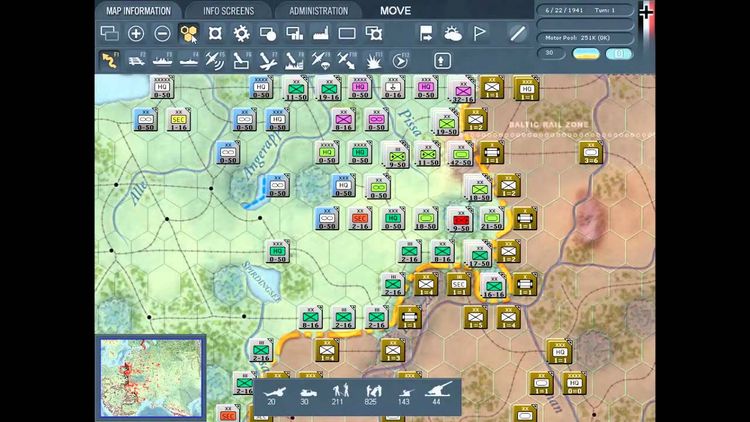Viewport: 750px width, 422px height.
Task: Select the Soviet infantry counter 1=3
Action: 392,350
